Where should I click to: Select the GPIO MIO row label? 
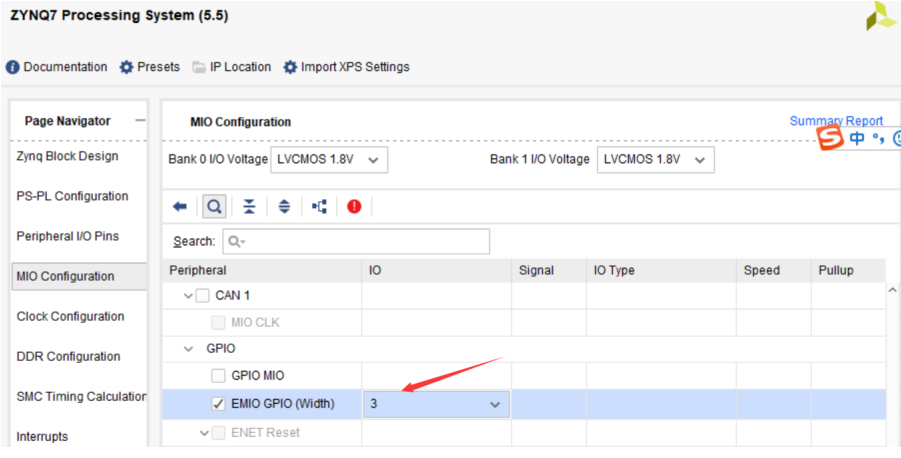point(257,376)
